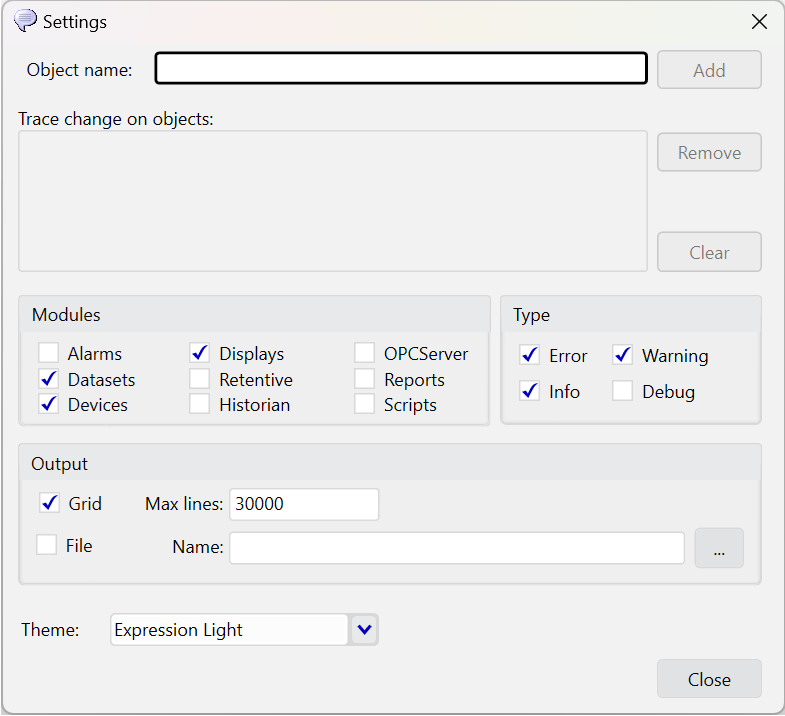Enable the Alarms module checkbox
The image size is (785, 716).
49,352
